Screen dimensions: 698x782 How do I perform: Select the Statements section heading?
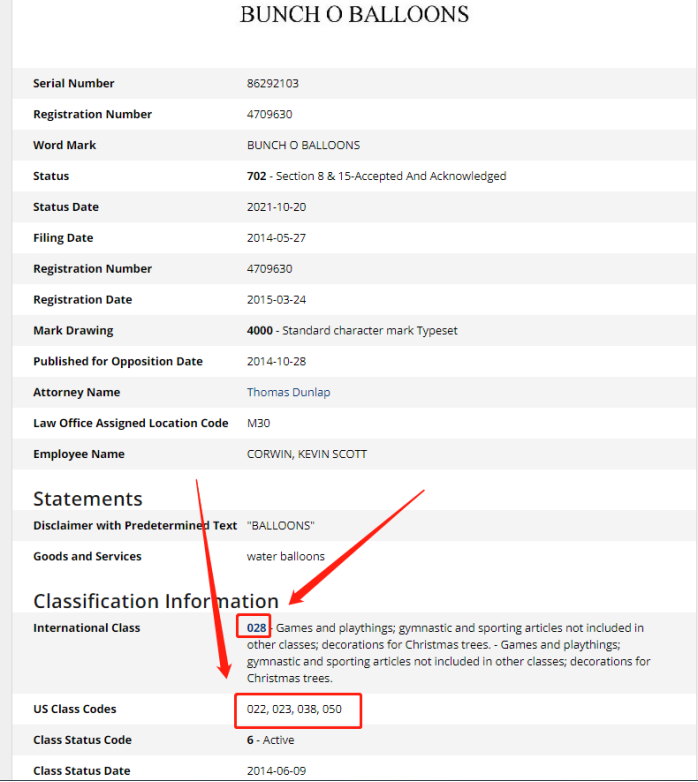88,499
